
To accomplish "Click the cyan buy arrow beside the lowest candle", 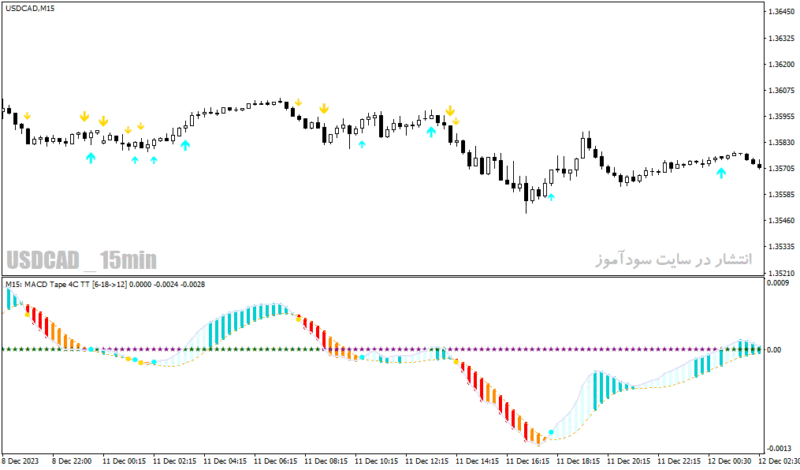I will 551,197.
